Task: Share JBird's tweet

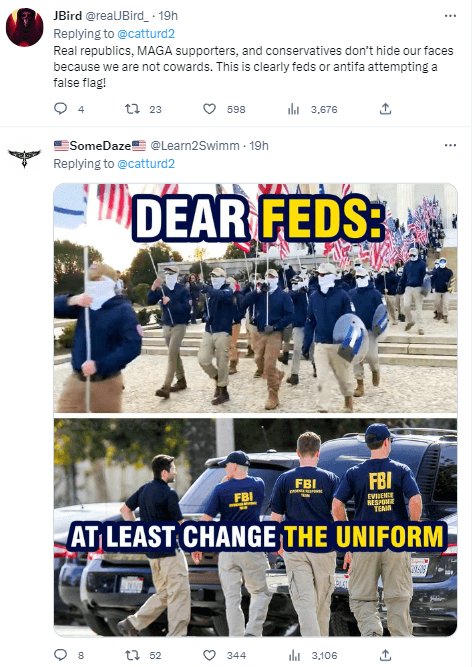Action: click(x=385, y=109)
